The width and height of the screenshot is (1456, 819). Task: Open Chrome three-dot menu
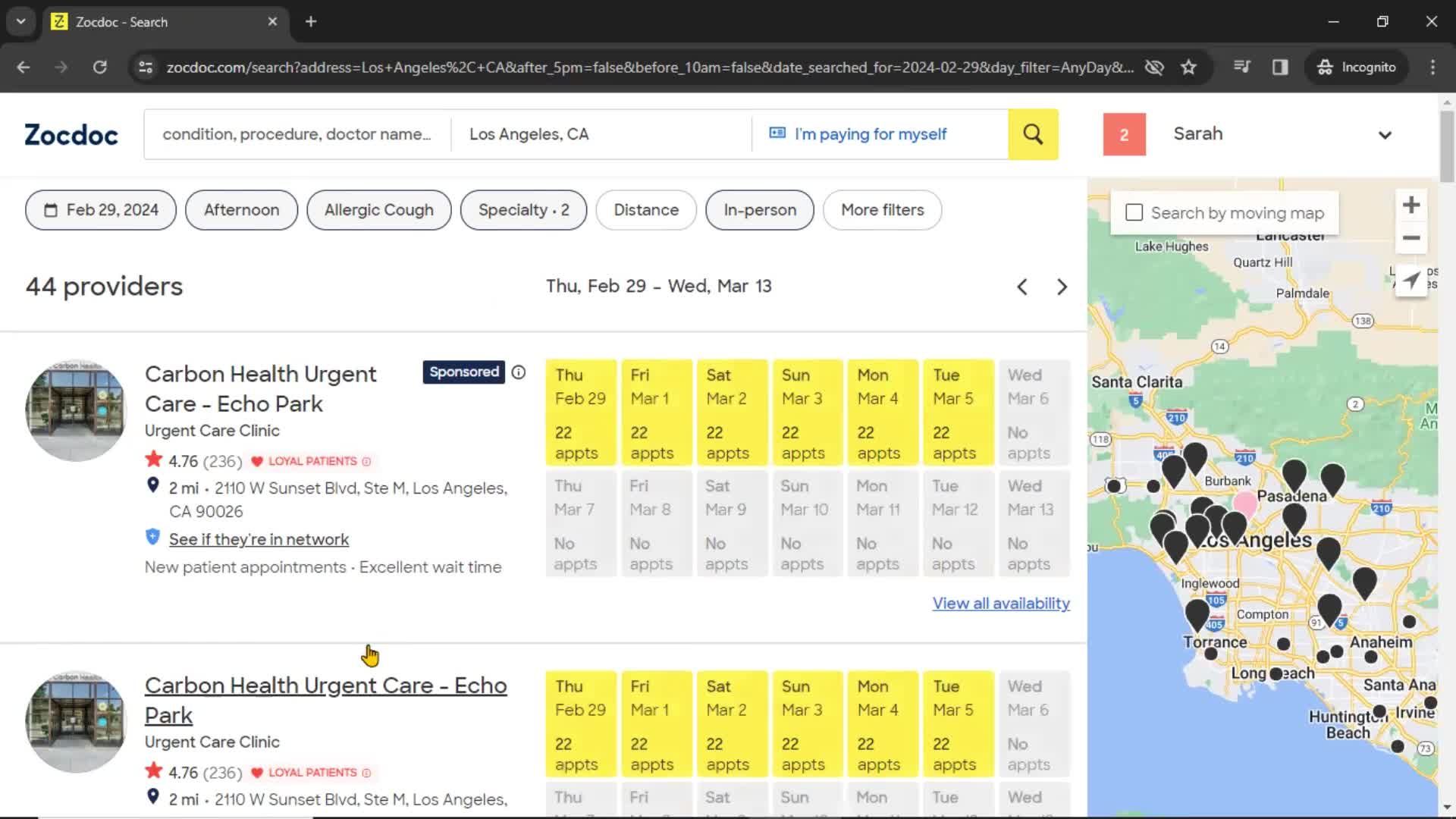[x=1432, y=67]
